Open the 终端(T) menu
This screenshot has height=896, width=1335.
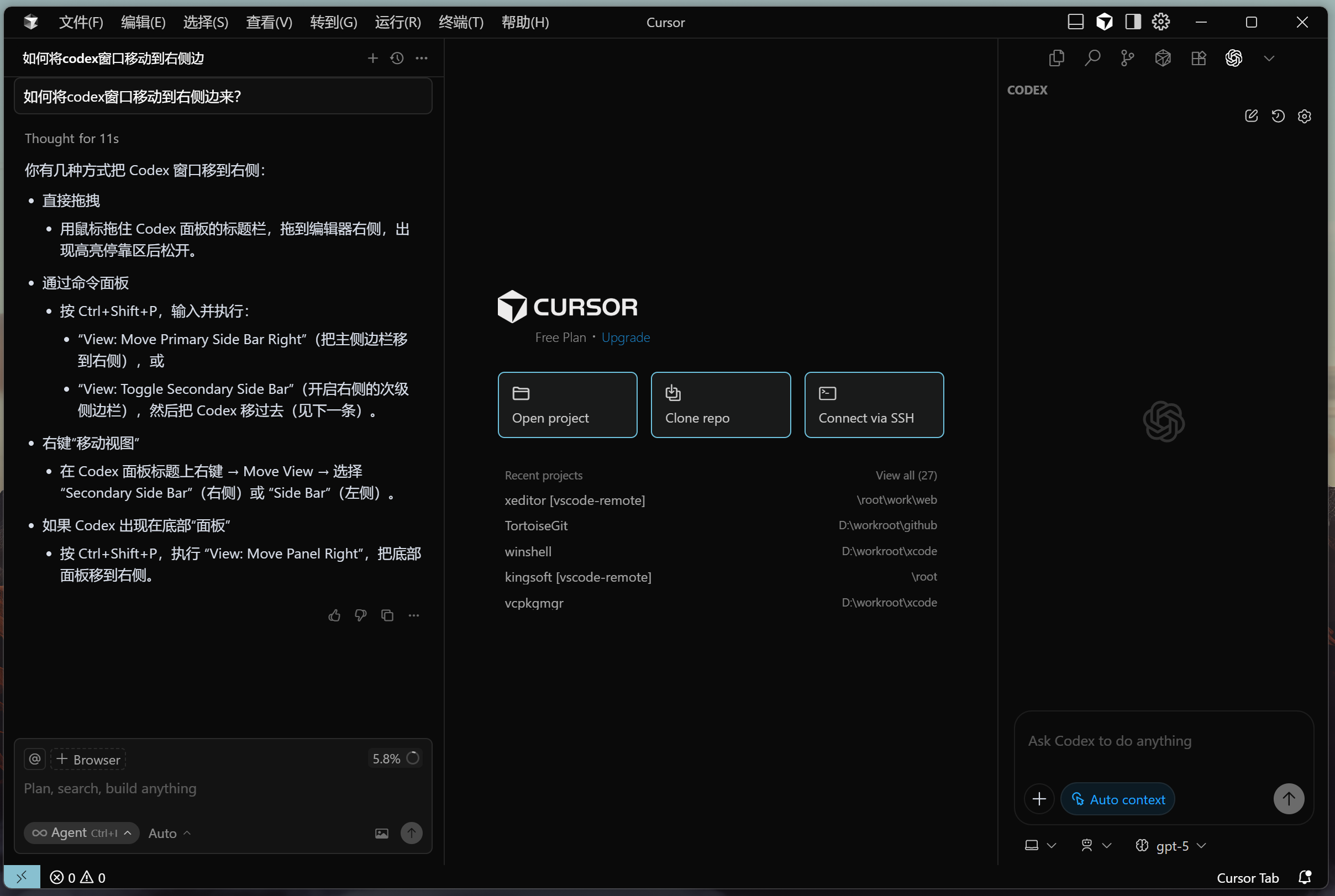click(461, 22)
